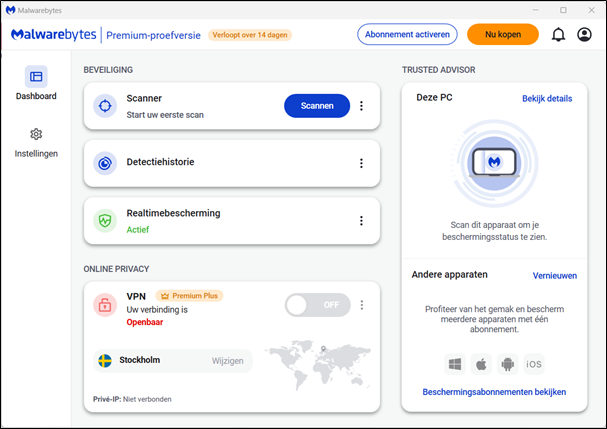Expand Scanner options three-dot menu

(361, 106)
